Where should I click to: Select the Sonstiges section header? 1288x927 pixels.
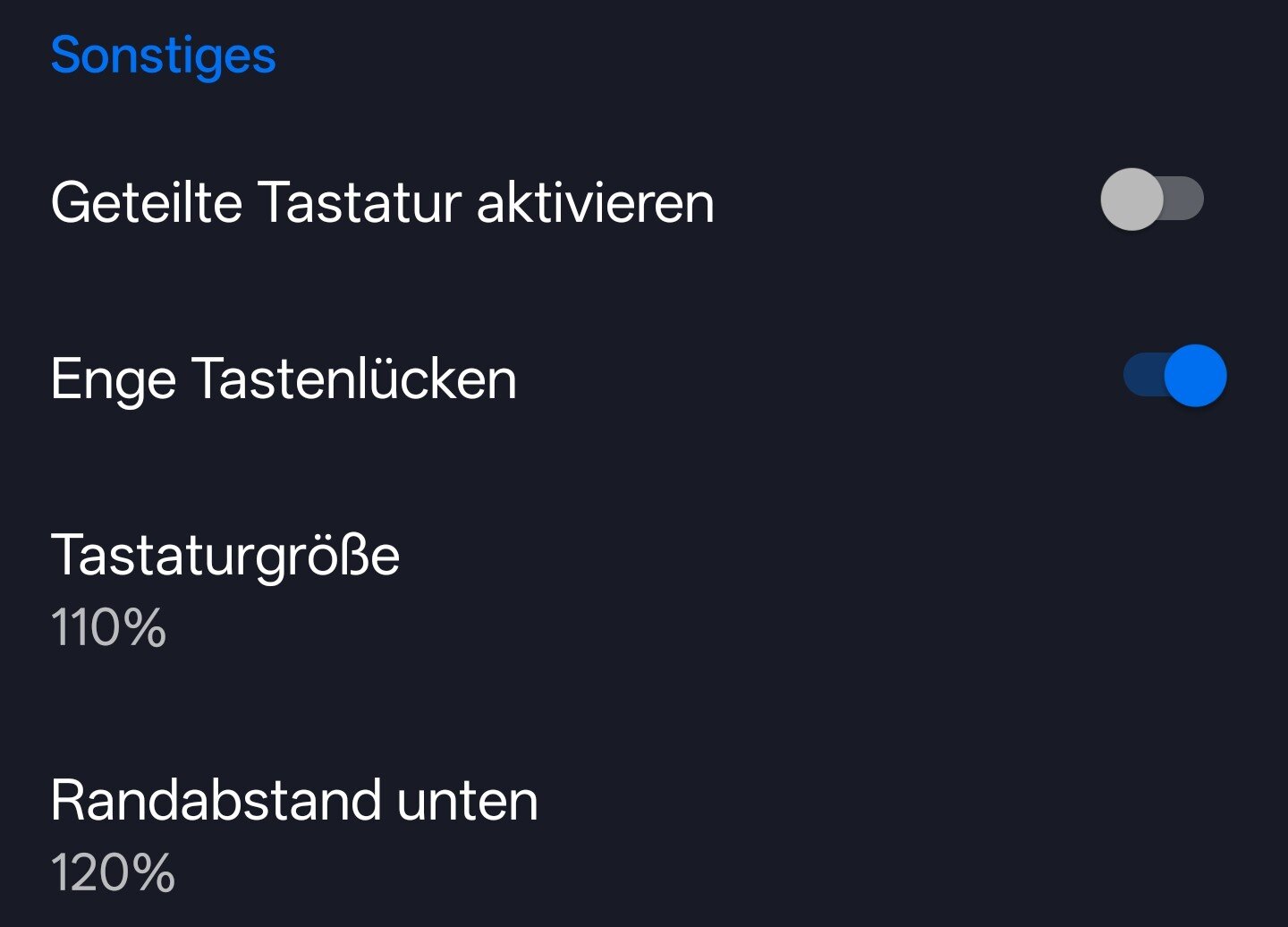tap(163, 55)
